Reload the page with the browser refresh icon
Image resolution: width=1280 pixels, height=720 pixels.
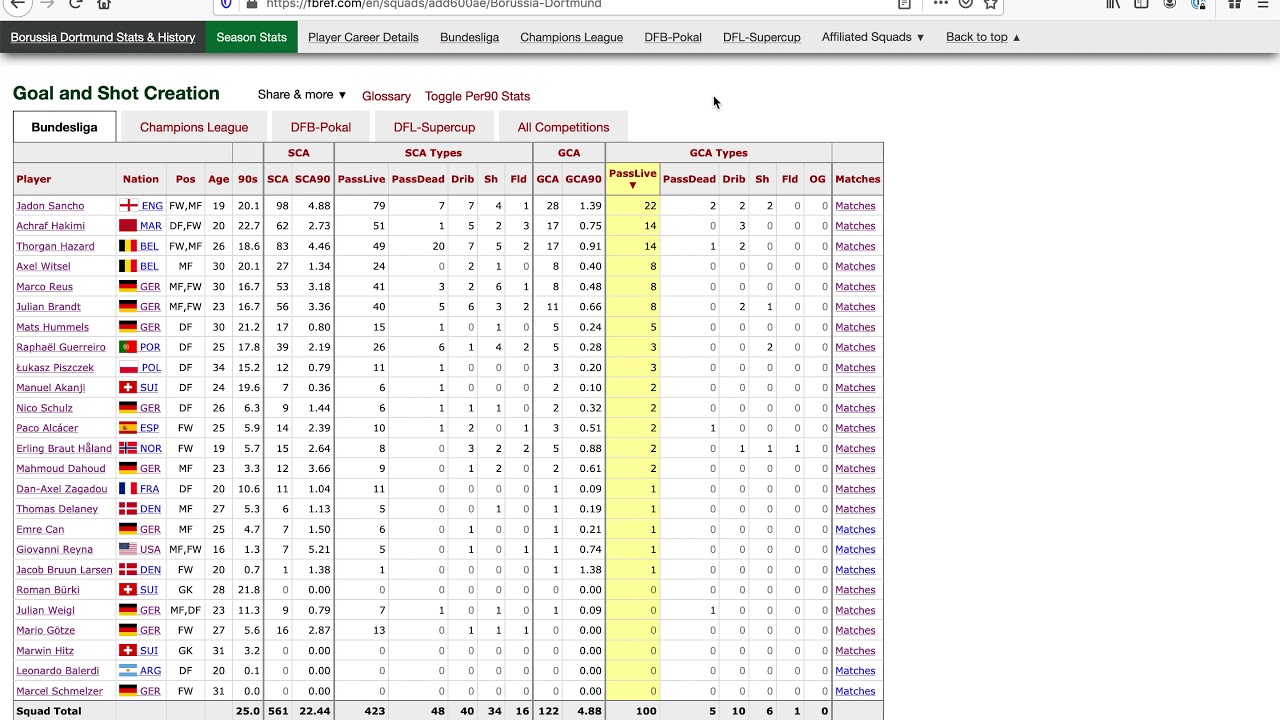75,4
